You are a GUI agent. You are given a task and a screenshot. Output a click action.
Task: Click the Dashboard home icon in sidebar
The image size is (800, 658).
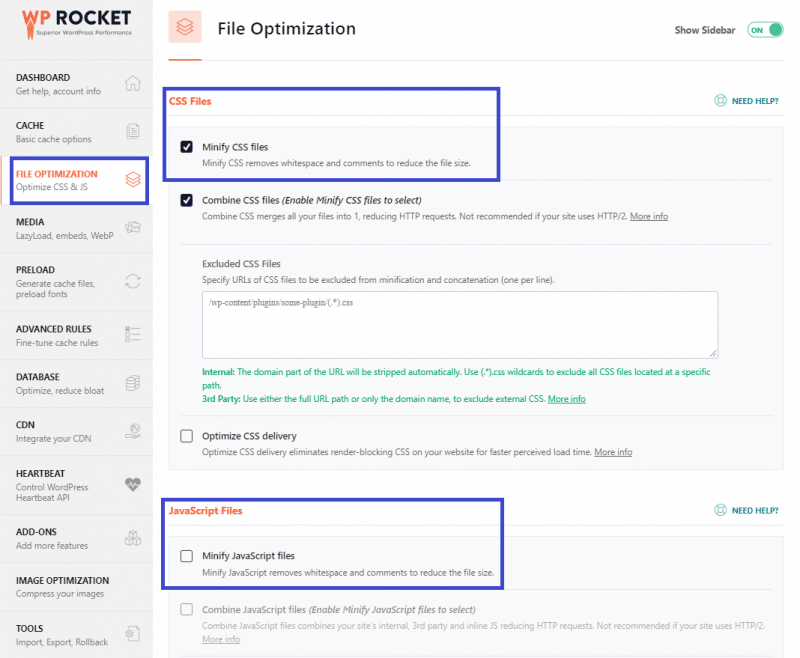tap(132, 84)
